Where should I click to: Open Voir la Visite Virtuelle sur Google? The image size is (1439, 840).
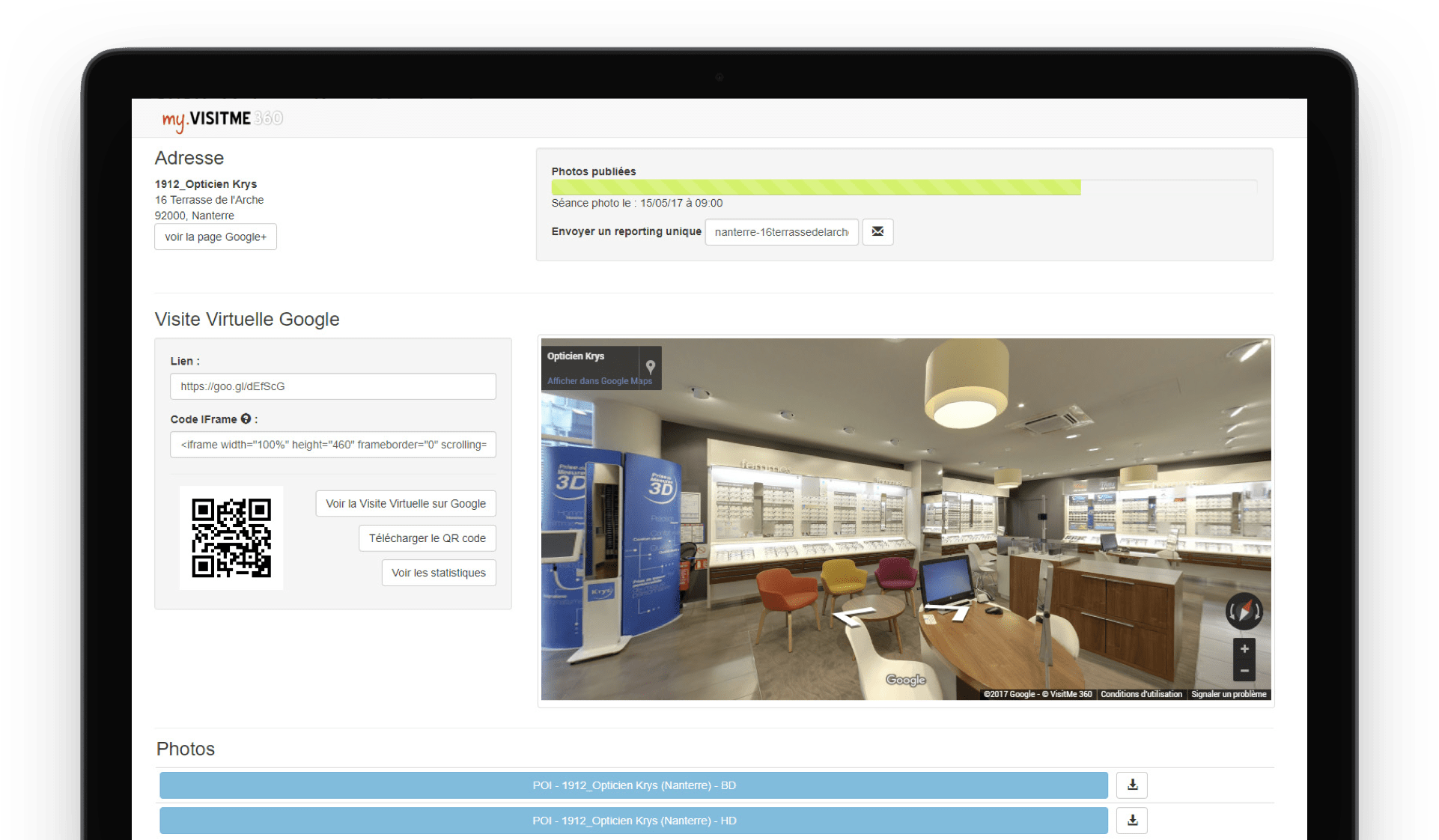(x=406, y=504)
